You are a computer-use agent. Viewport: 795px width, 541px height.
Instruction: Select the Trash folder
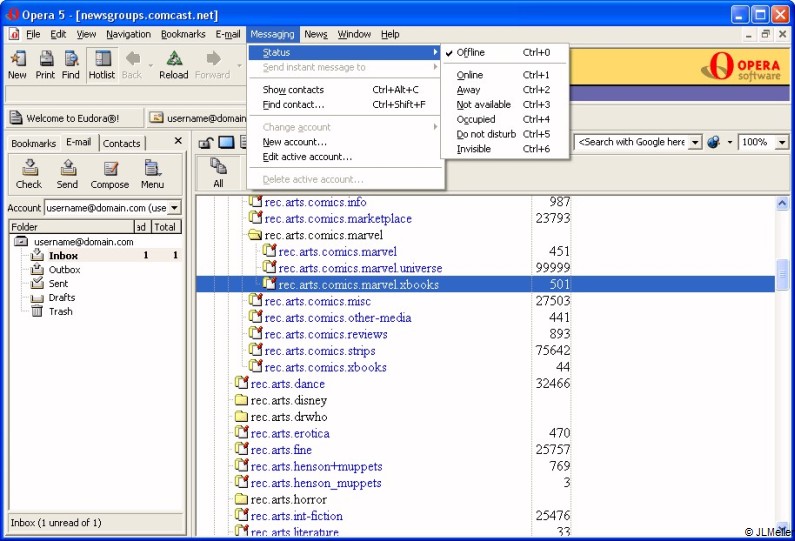[x=60, y=311]
